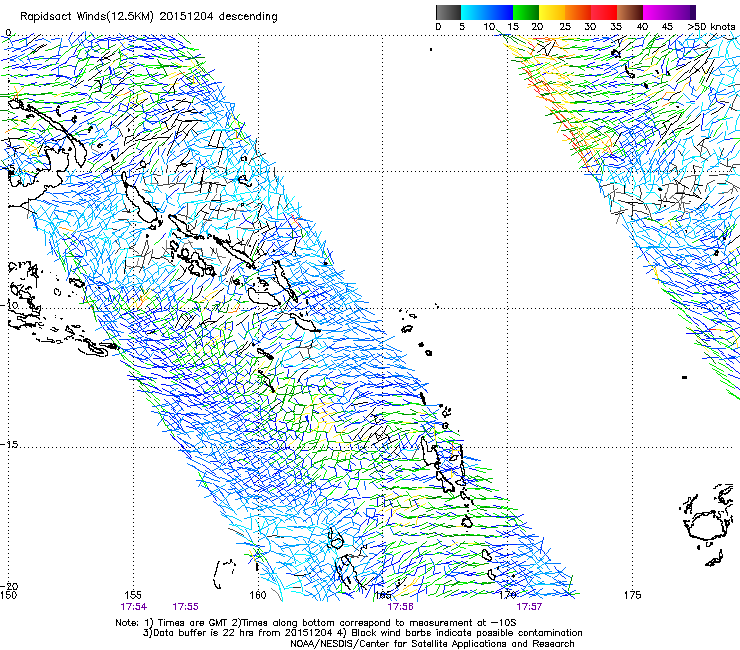Click the "35" legend scale label
The image size is (740, 650).
click(616, 27)
